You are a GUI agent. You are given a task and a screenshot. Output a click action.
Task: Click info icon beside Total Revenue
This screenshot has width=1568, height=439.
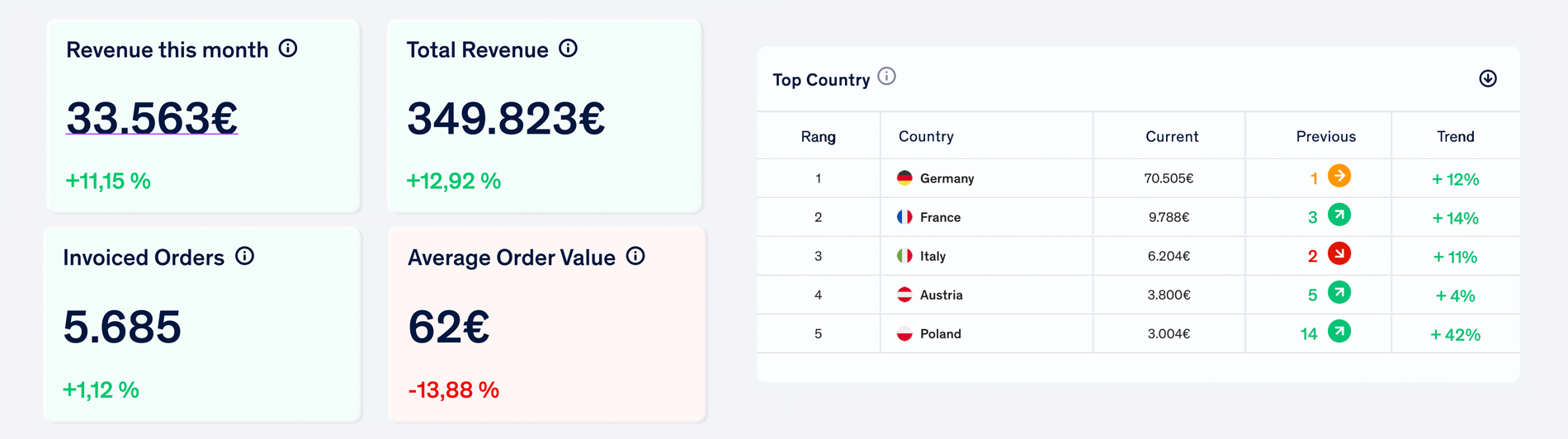tap(568, 49)
